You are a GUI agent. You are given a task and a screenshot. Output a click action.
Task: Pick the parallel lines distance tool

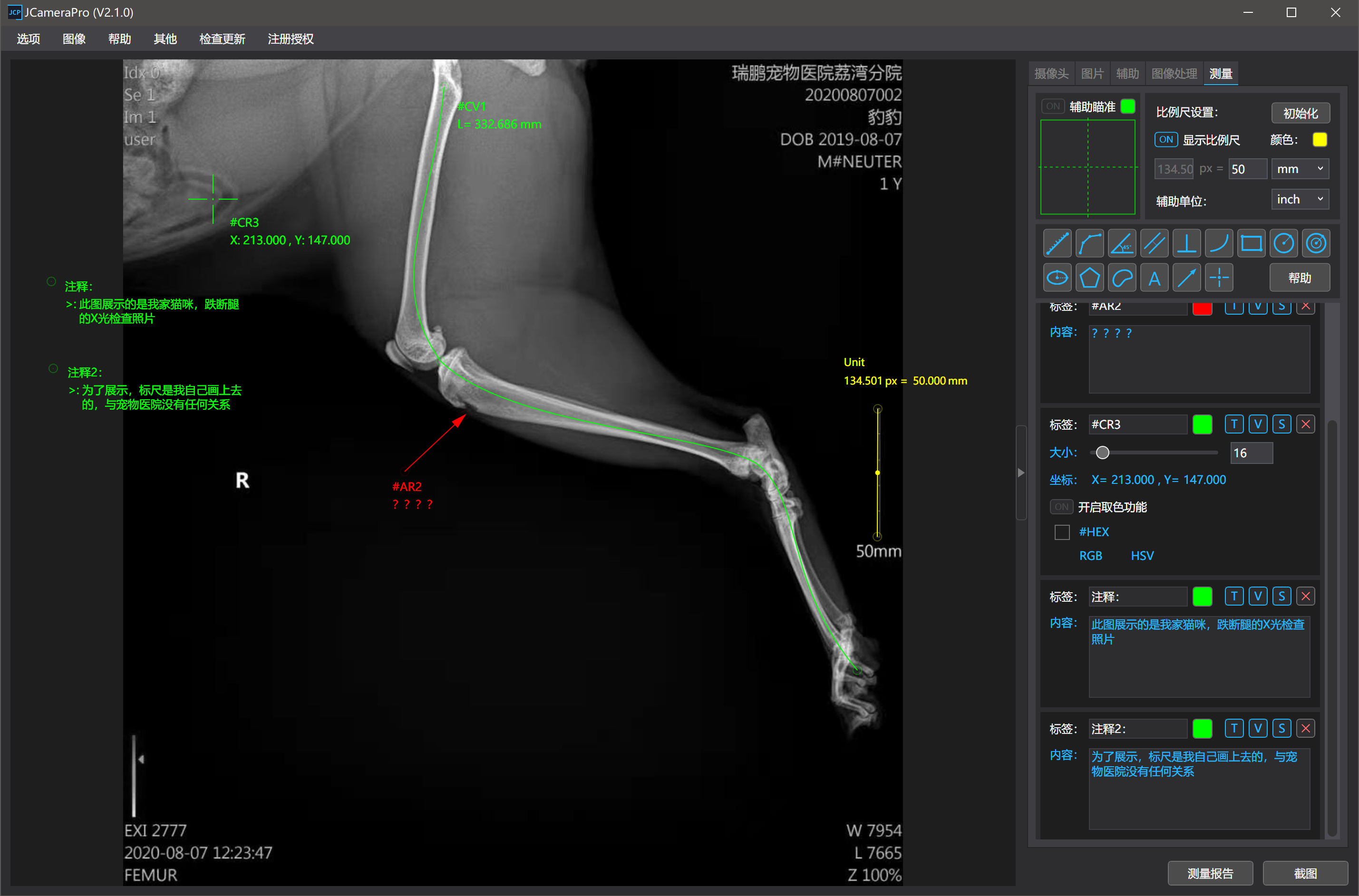[1154, 244]
